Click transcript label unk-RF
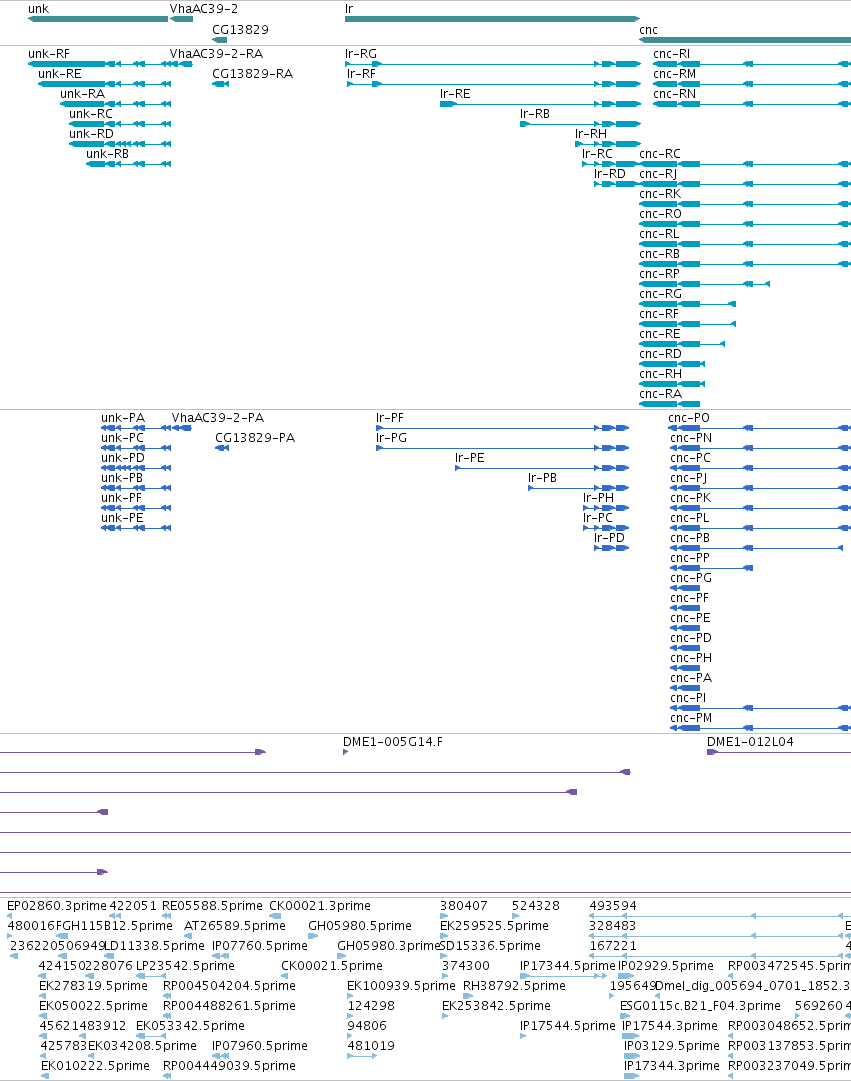 pyautogui.click(x=49, y=54)
